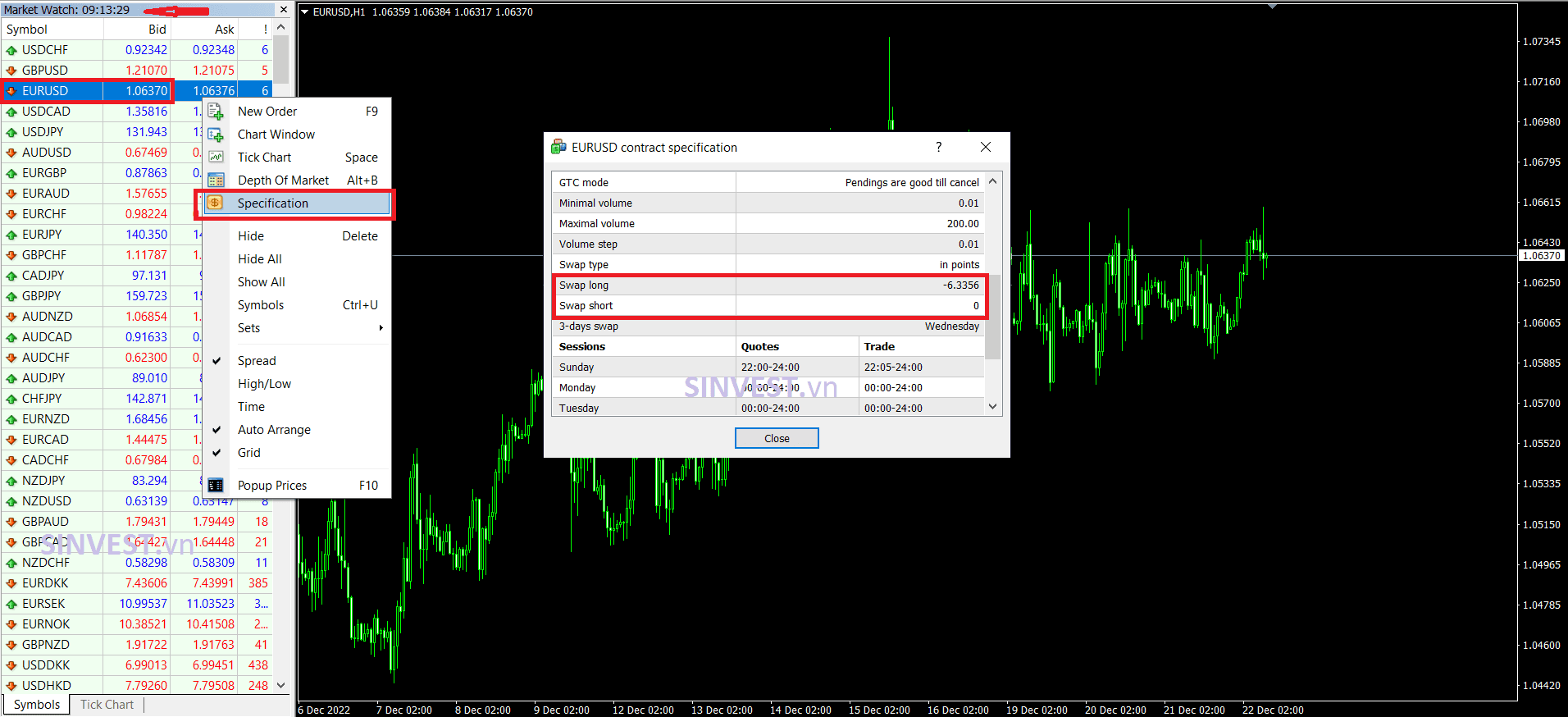Click the Specification coin icon
Image resolution: width=1568 pixels, height=717 pixels.
point(215,203)
